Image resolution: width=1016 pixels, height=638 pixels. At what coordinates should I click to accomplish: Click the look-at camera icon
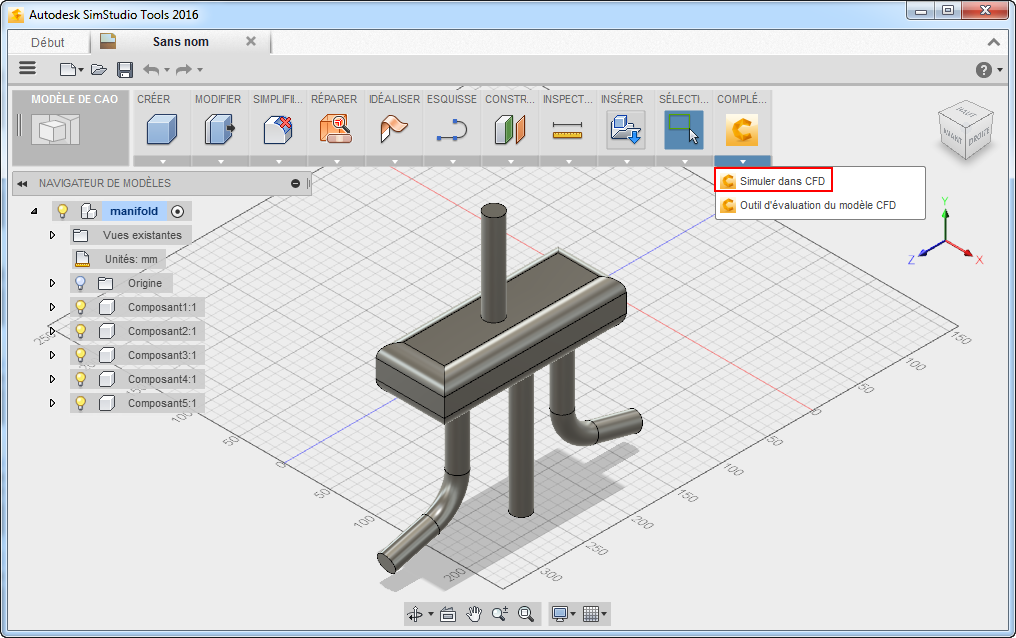(x=448, y=613)
